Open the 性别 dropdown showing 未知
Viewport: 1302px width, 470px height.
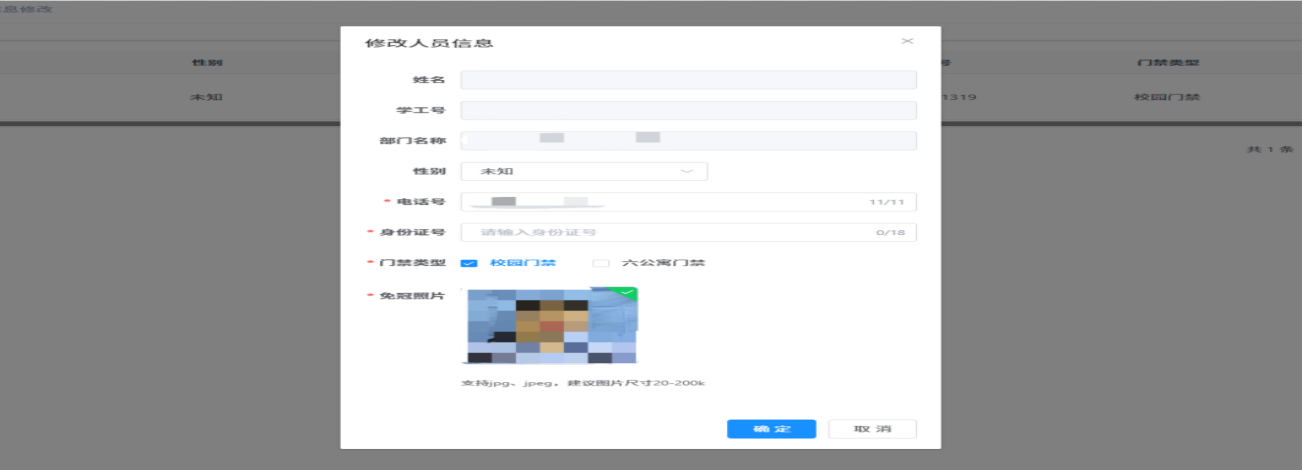(x=583, y=171)
